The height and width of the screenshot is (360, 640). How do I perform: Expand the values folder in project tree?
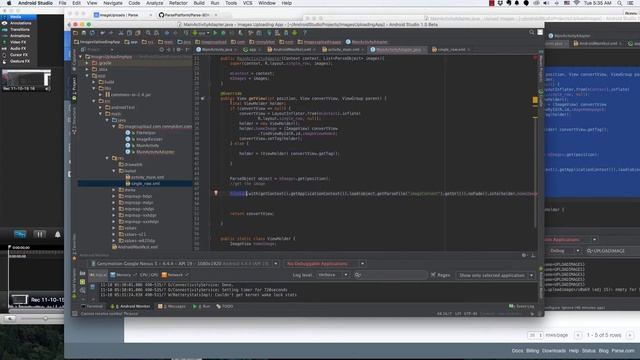(114, 228)
